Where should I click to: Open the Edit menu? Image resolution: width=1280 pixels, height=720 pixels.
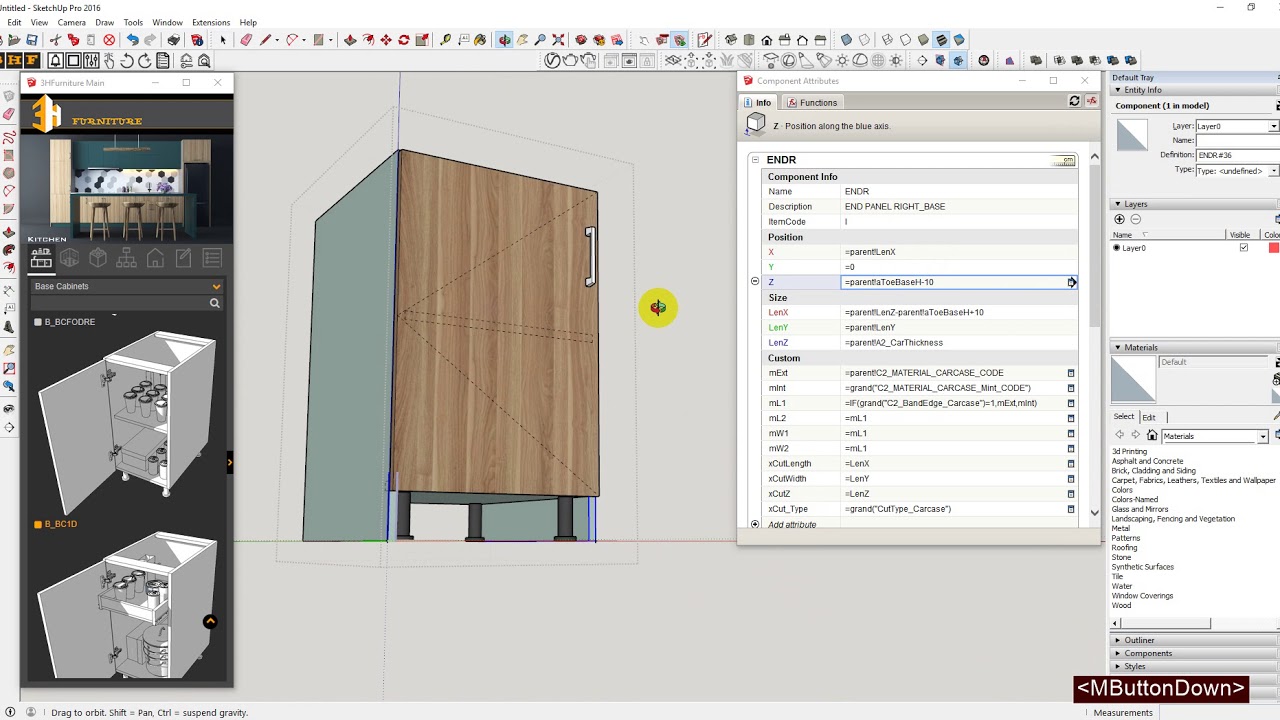(14, 22)
